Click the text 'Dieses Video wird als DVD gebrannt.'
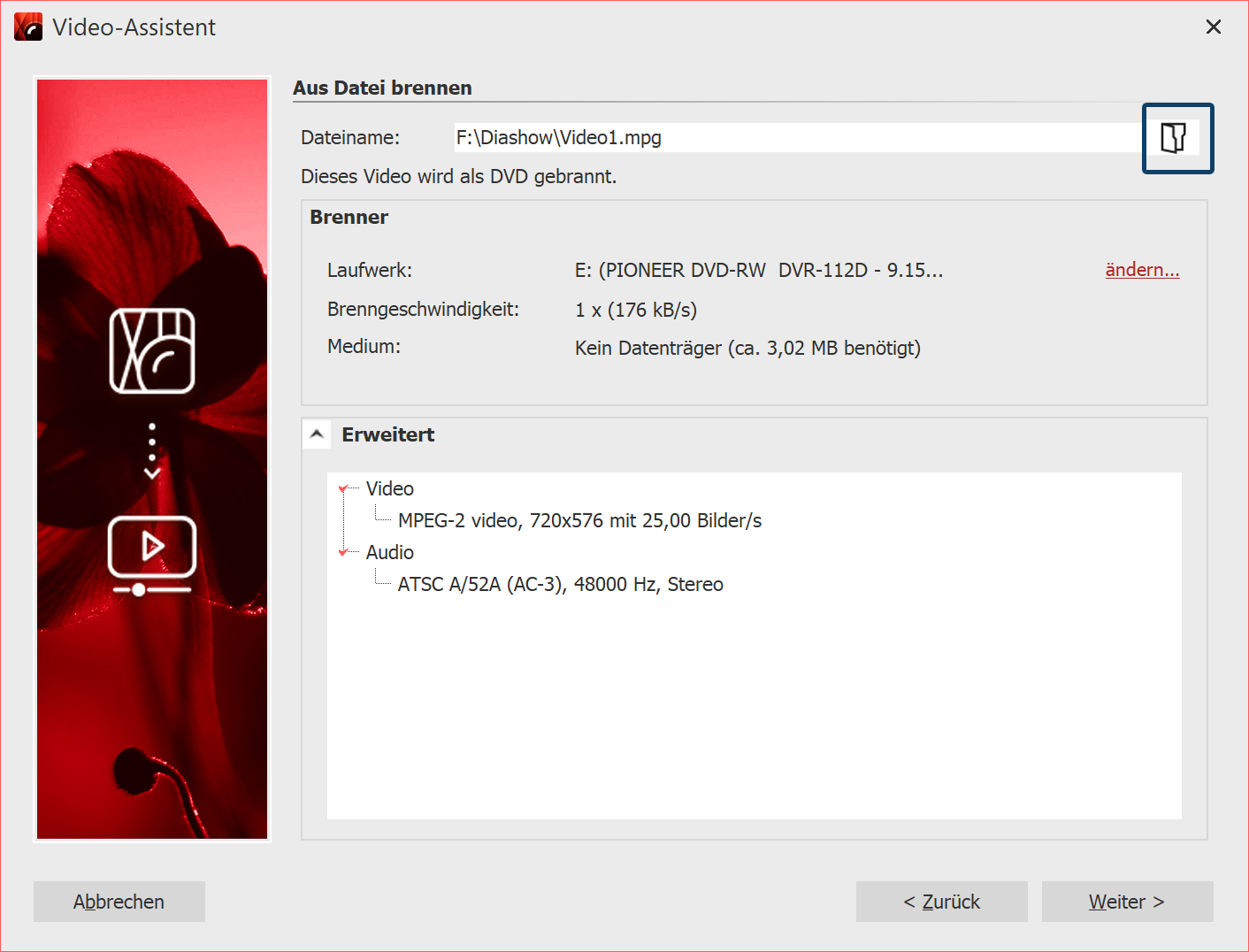This screenshot has height=952, width=1249. [x=459, y=176]
